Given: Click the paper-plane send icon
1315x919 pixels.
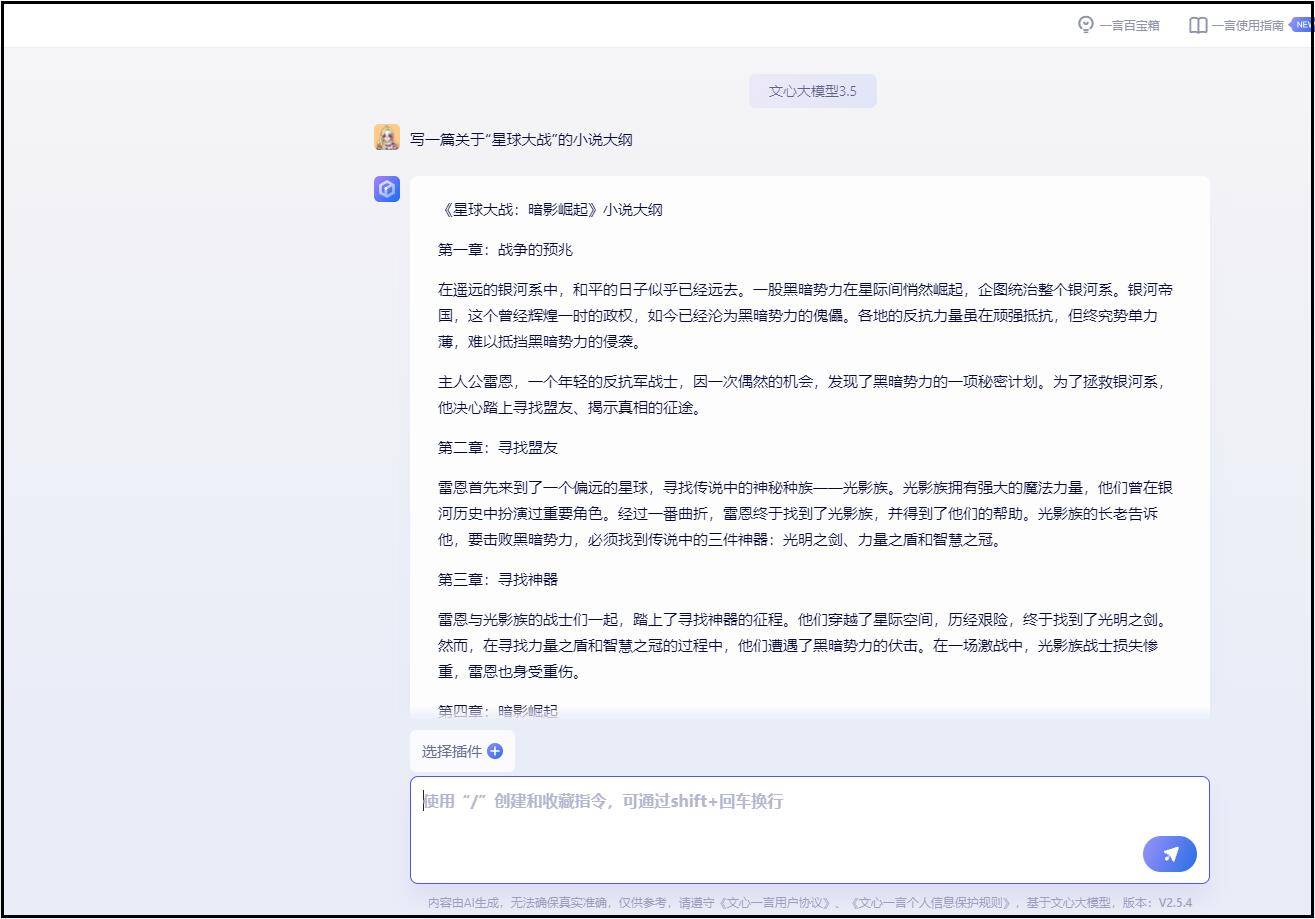Looking at the screenshot, I should click(x=1169, y=853).
